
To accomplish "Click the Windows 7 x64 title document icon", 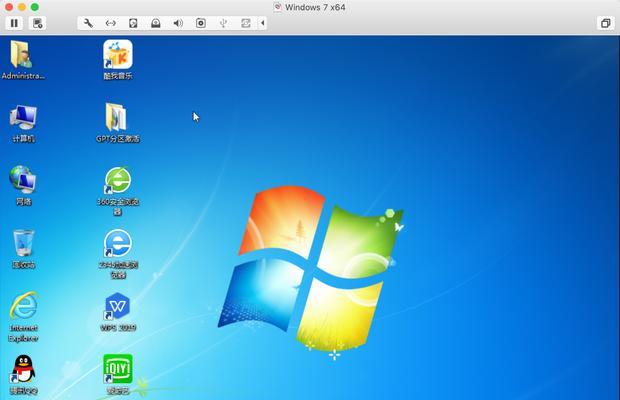I will (x=278, y=7).
